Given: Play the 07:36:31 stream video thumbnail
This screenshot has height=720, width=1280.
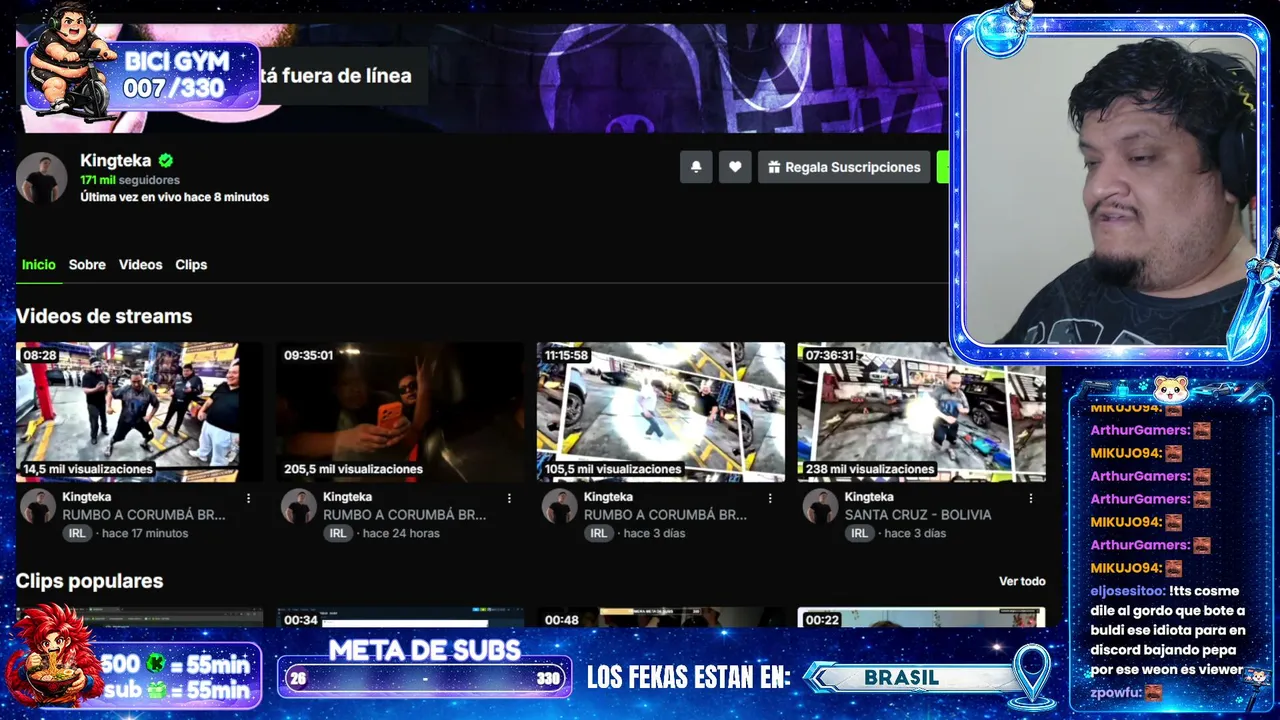Looking at the screenshot, I should click(921, 412).
